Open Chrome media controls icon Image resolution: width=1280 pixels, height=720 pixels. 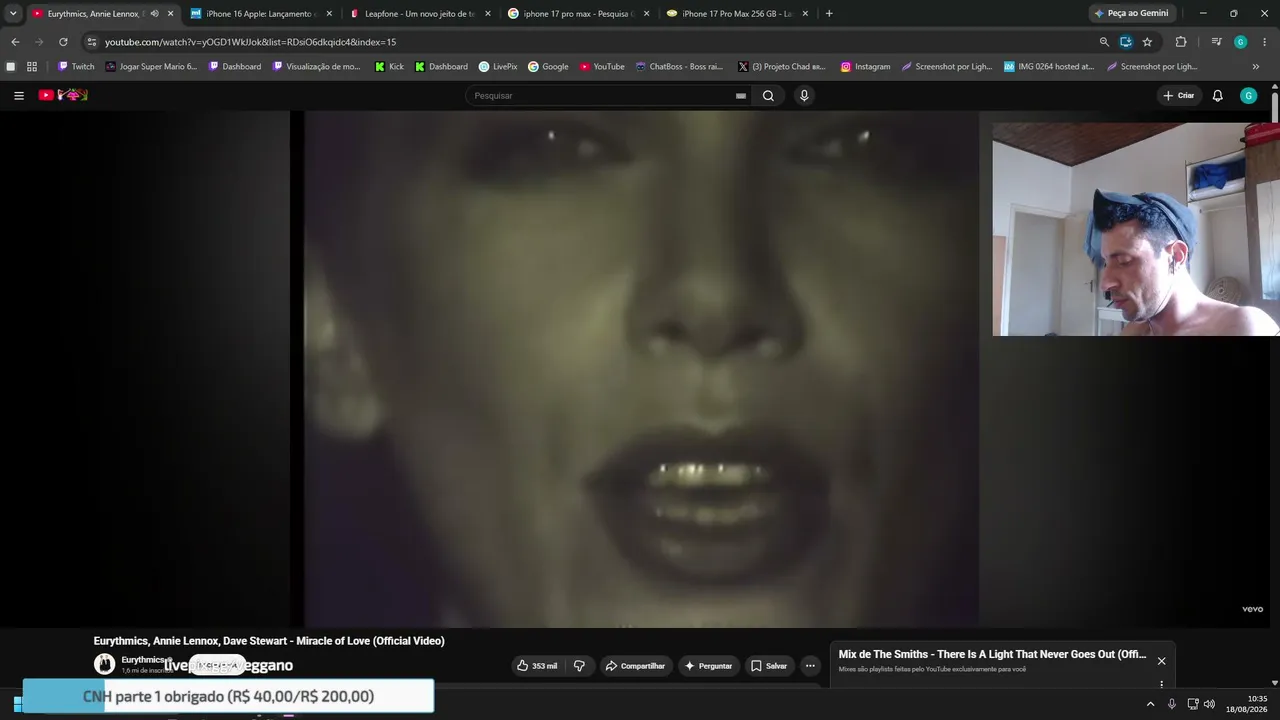(x=1216, y=42)
